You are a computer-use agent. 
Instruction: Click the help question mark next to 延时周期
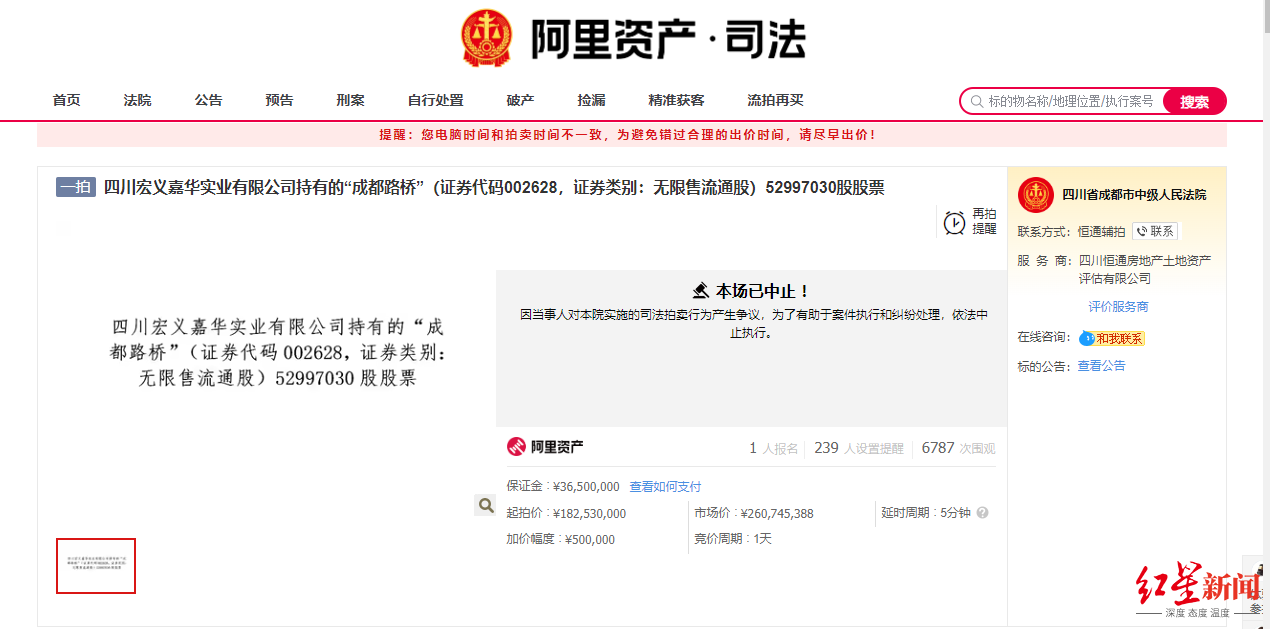982,513
